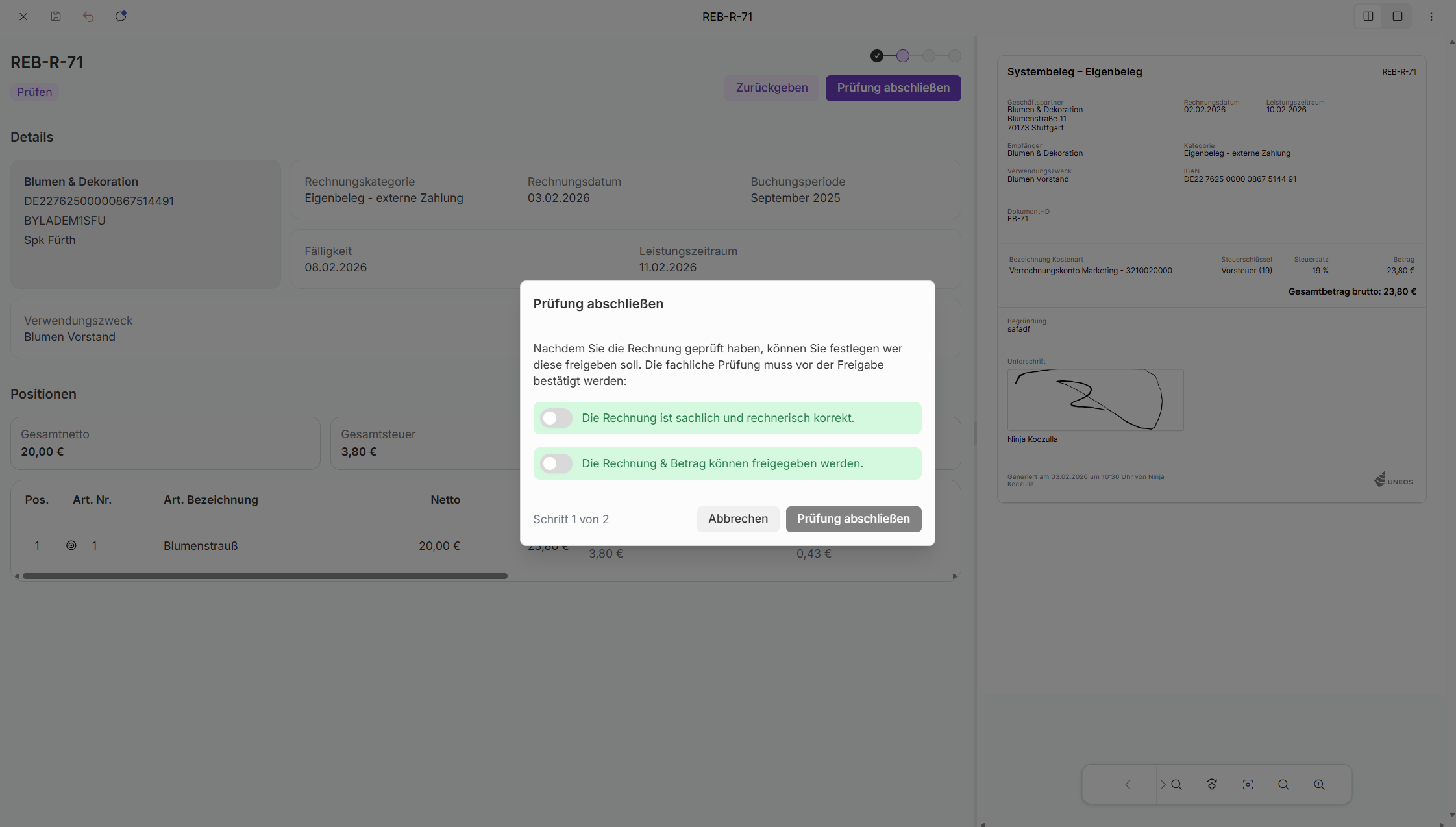Enable 'sachlich und rechnerisch korrekt' toggle

(x=556, y=418)
